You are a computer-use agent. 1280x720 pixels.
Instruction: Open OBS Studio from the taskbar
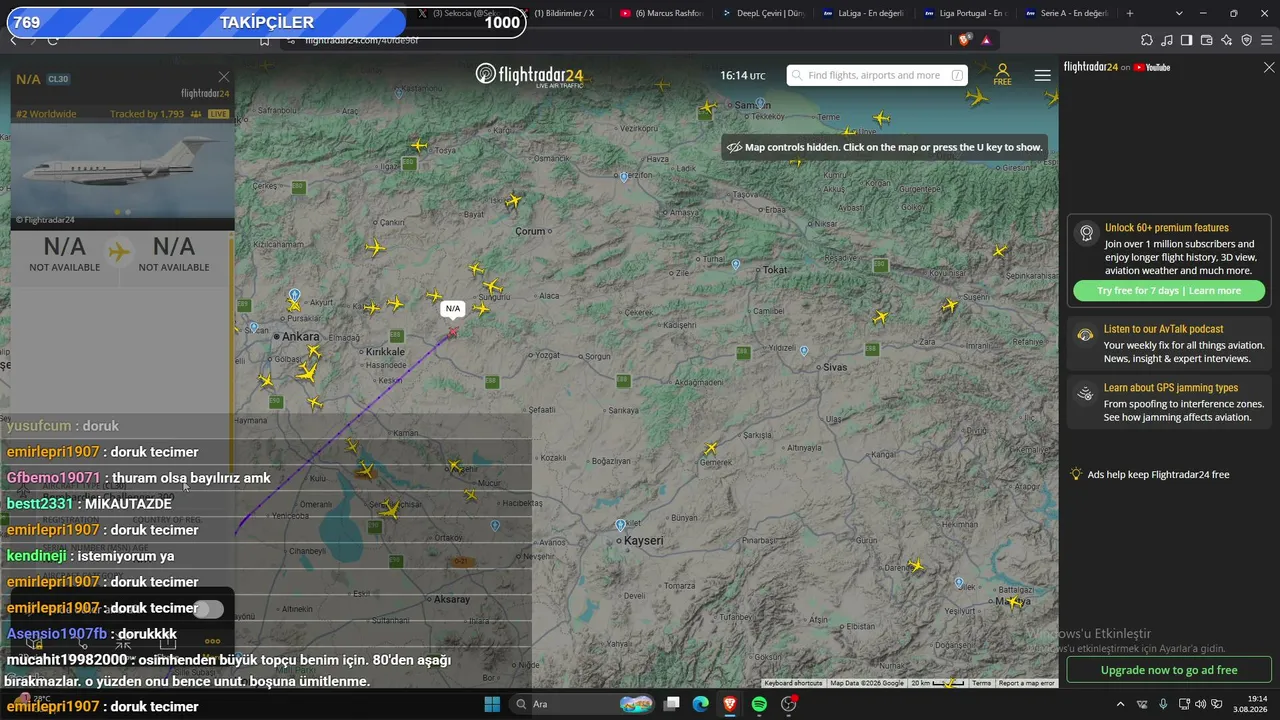(x=789, y=704)
